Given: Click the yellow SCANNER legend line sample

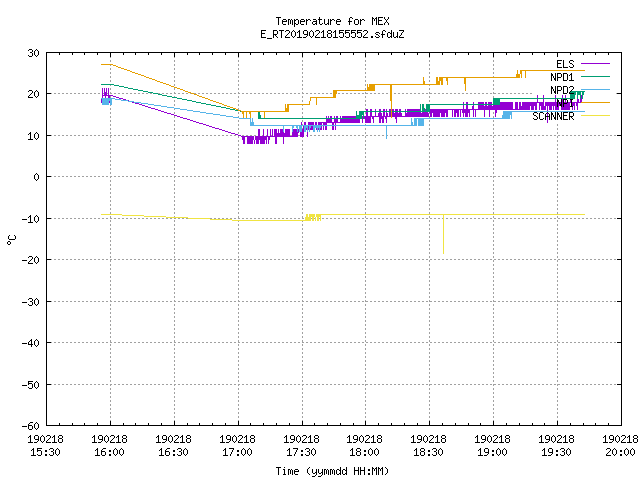Looking at the screenshot, I should 595,116.
